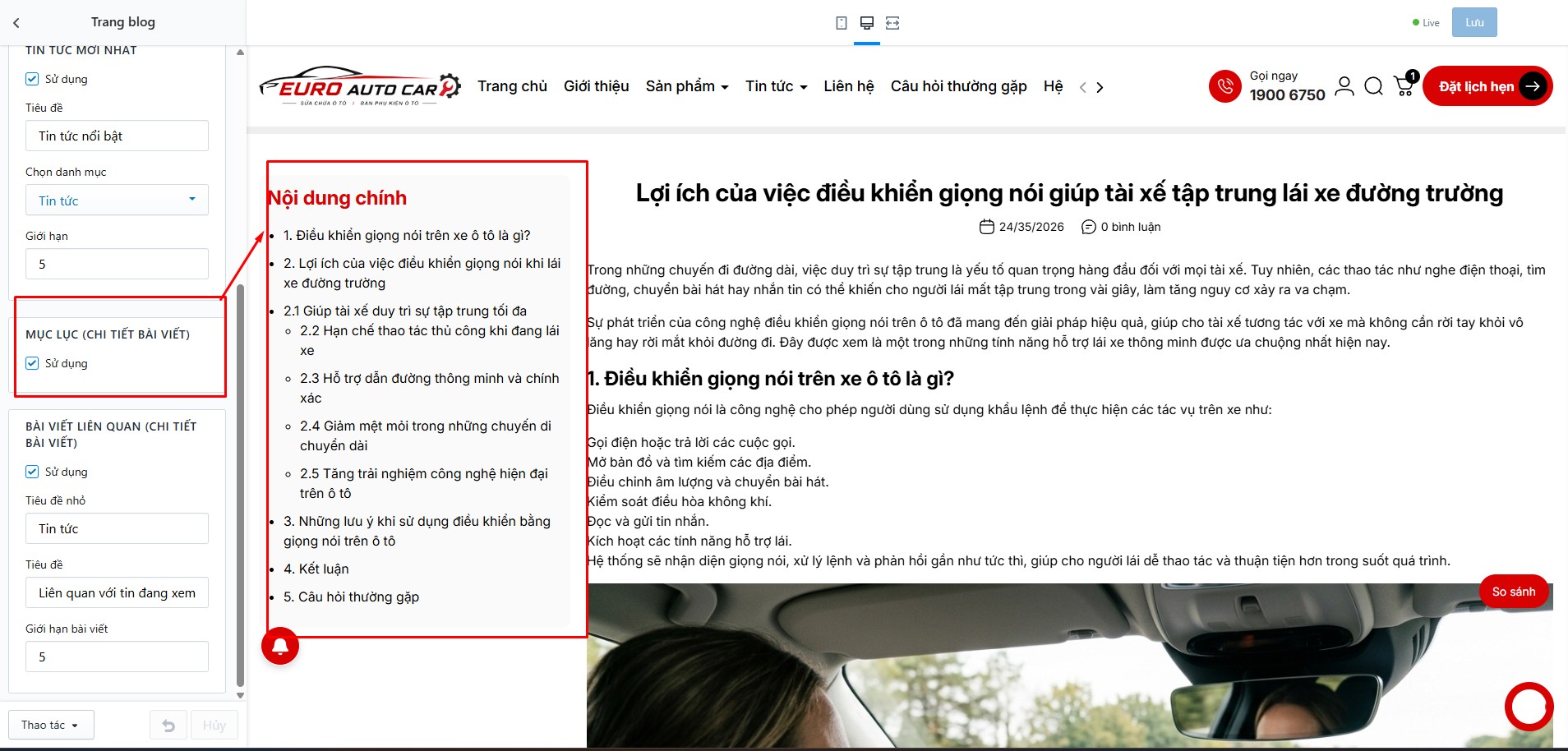Viewport: 1568px width, 751px height.
Task: Open the Trang chủ menu item
Action: [x=512, y=86]
